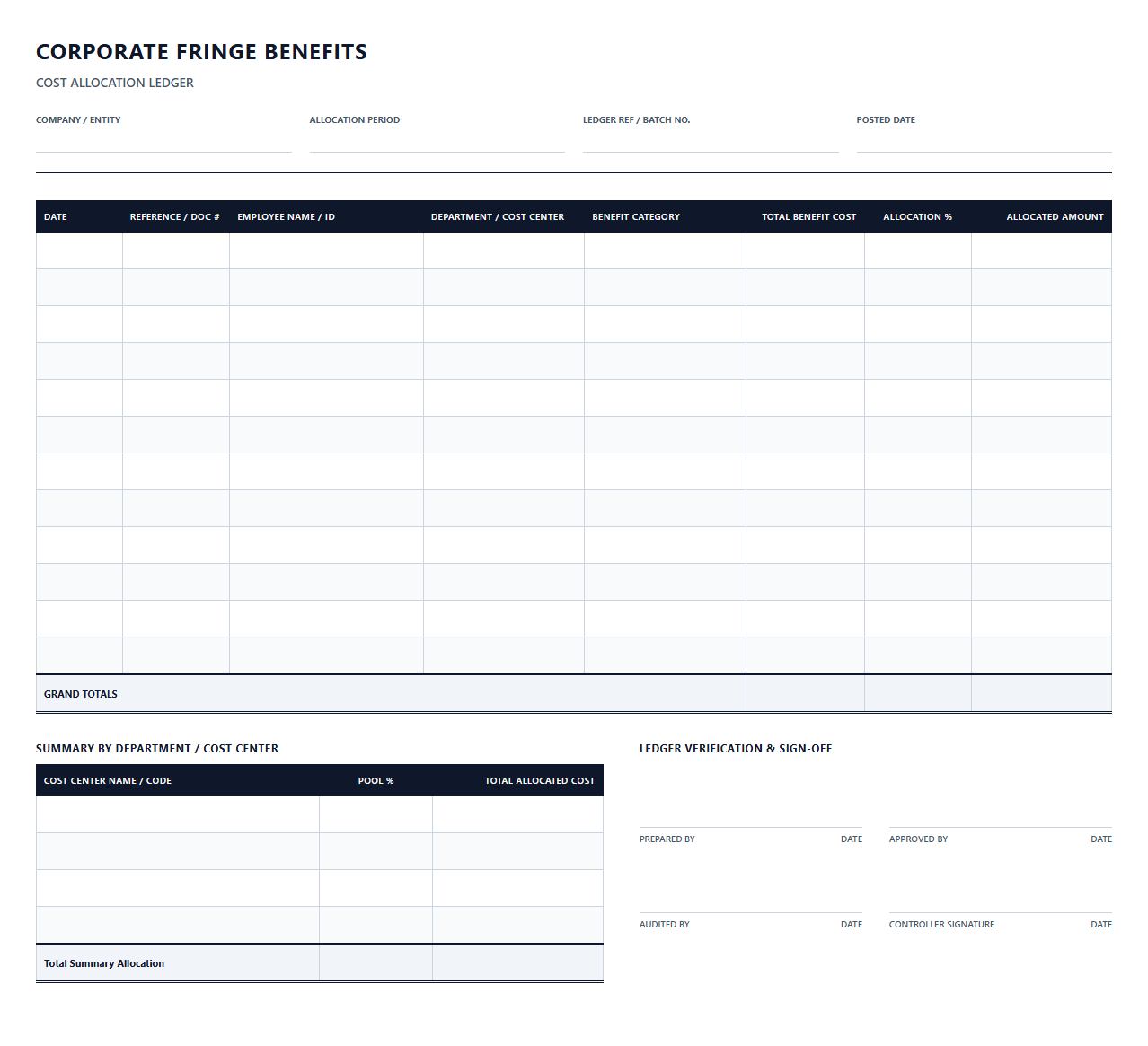Select the 'CORPORATE FRINGE BENEFITS' title
Image resolution: width=1148 pixels, height=1046 pixels.
(x=201, y=52)
